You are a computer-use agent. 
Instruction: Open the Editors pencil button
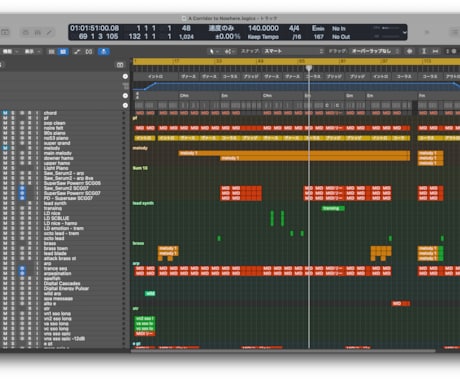[x=49, y=32]
